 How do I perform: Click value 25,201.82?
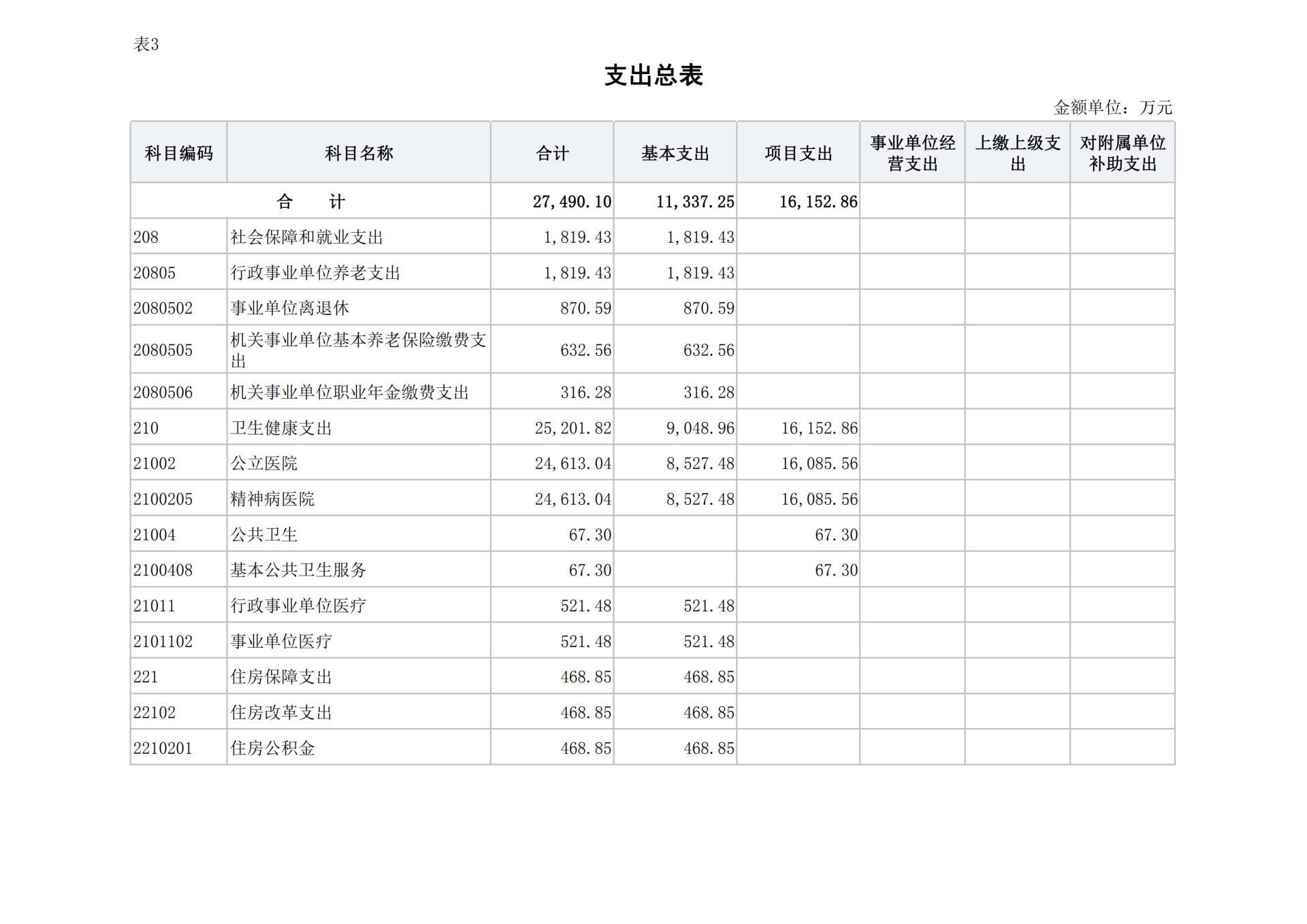tap(573, 429)
